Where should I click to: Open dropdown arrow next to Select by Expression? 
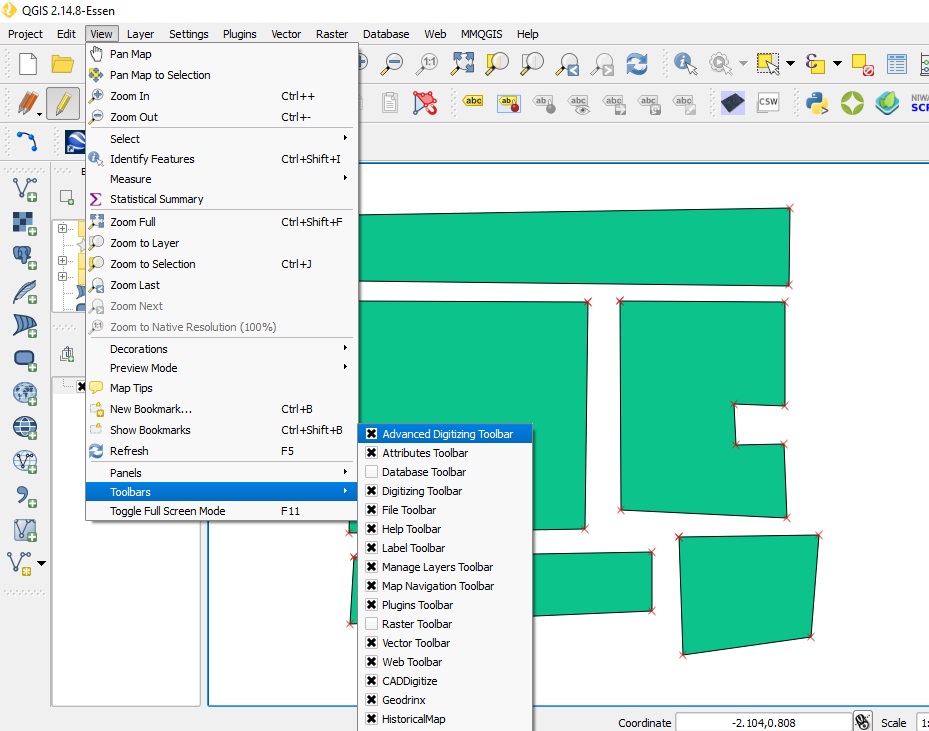(x=837, y=63)
